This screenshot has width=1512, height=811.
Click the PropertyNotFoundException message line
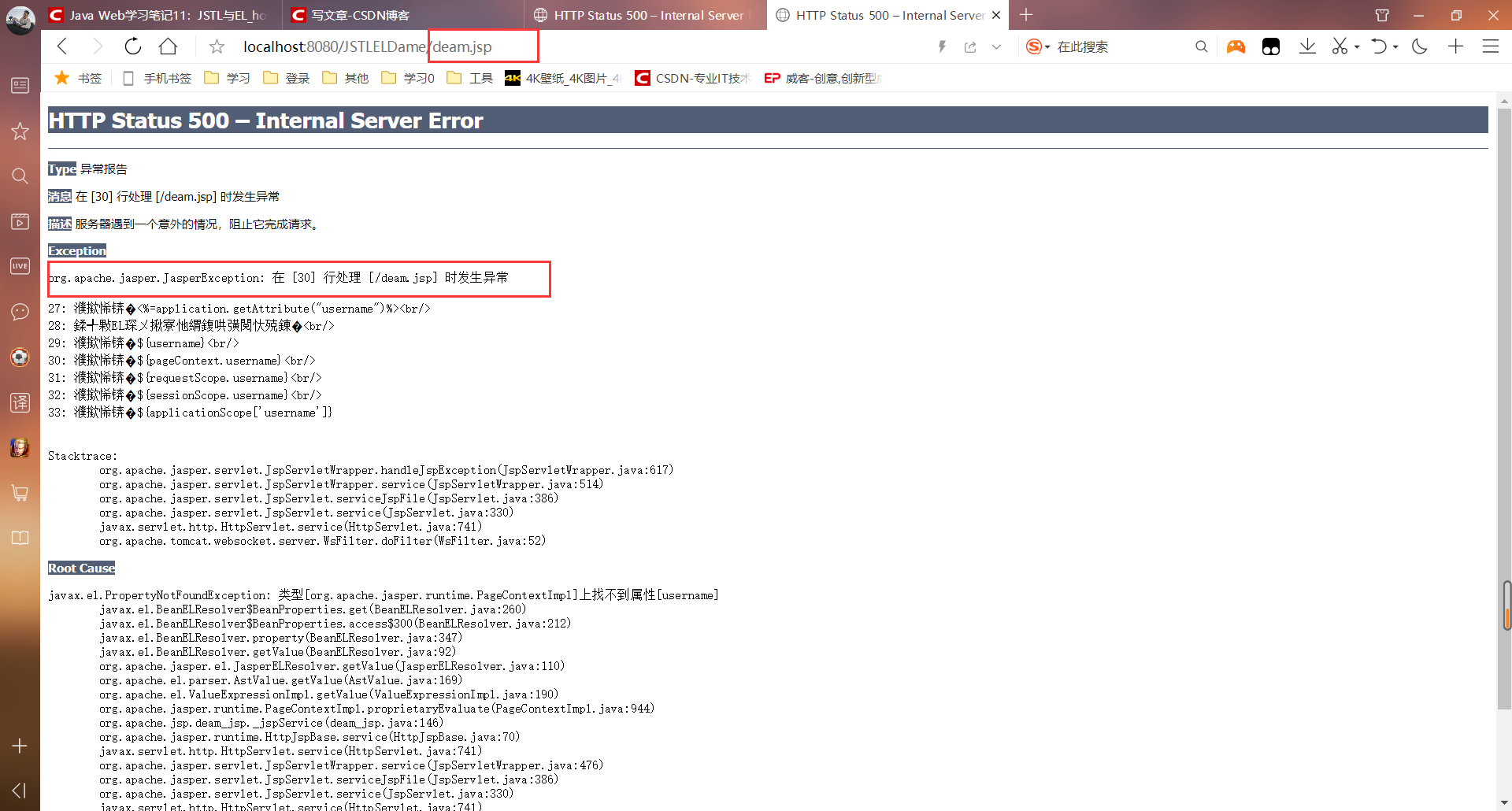point(384,594)
